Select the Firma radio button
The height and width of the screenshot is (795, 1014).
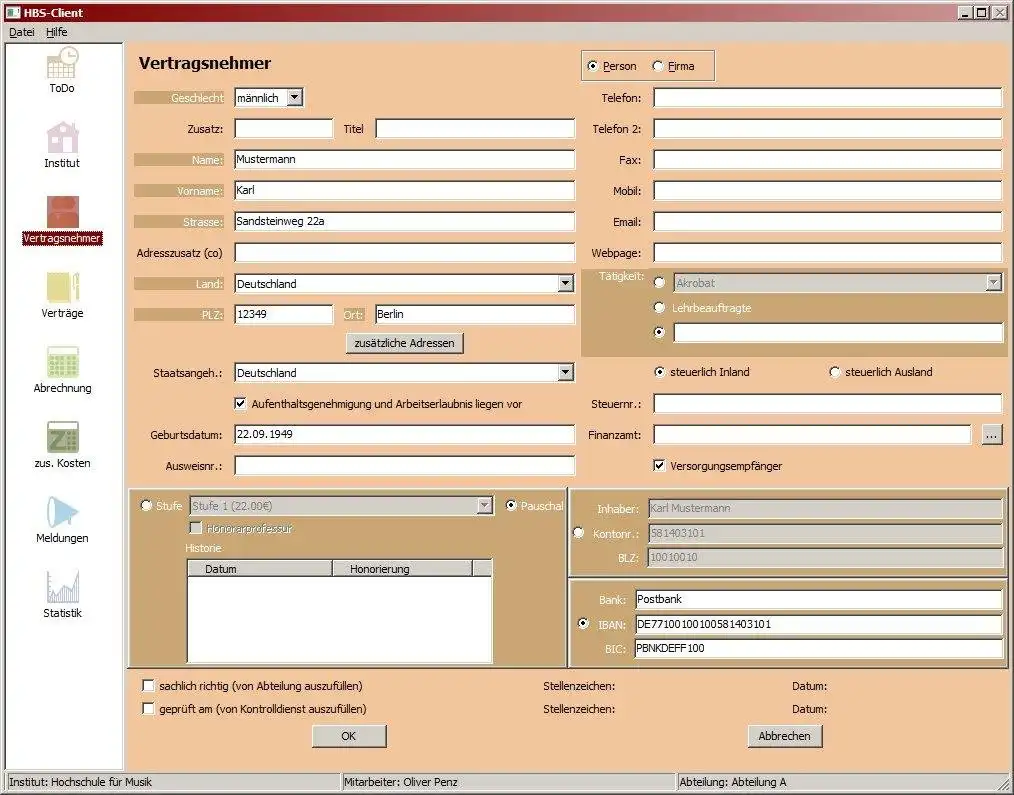658,66
